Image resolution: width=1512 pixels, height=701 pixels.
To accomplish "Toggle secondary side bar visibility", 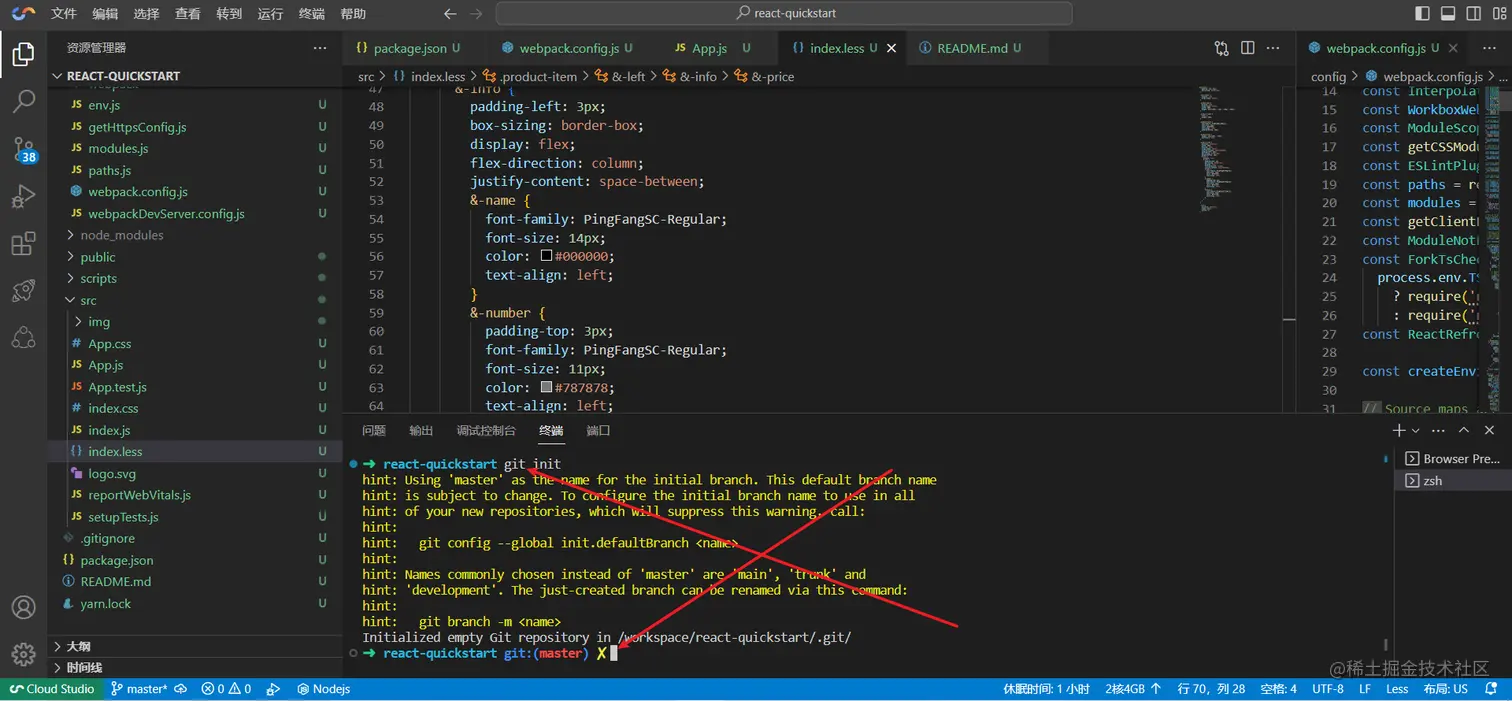I will pos(1474,14).
